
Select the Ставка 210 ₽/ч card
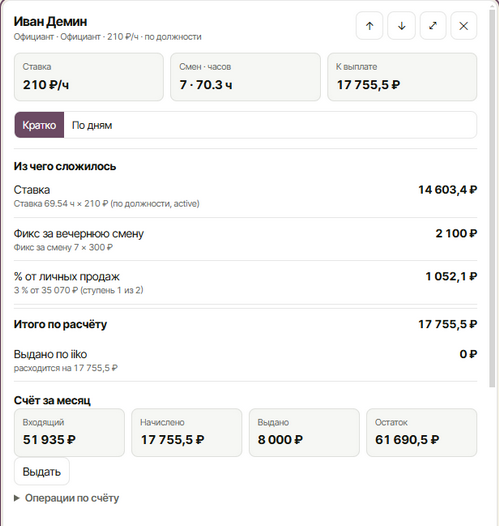tap(89, 77)
